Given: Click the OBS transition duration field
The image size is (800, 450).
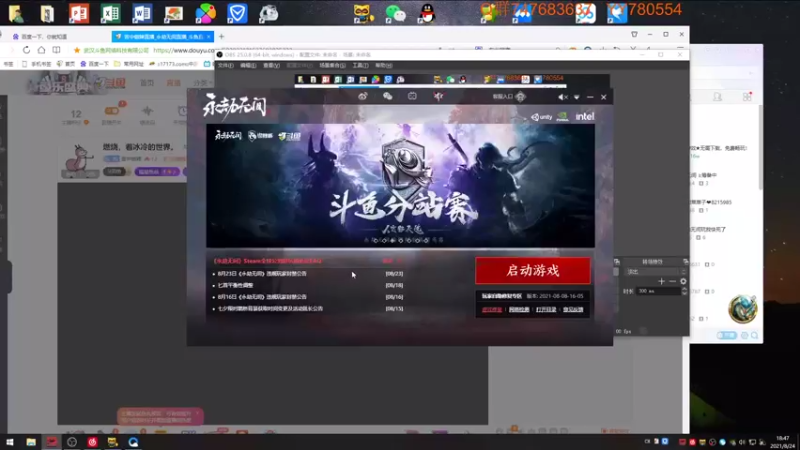Looking at the screenshot, I should pyautogui.click(x=659, y=291).
